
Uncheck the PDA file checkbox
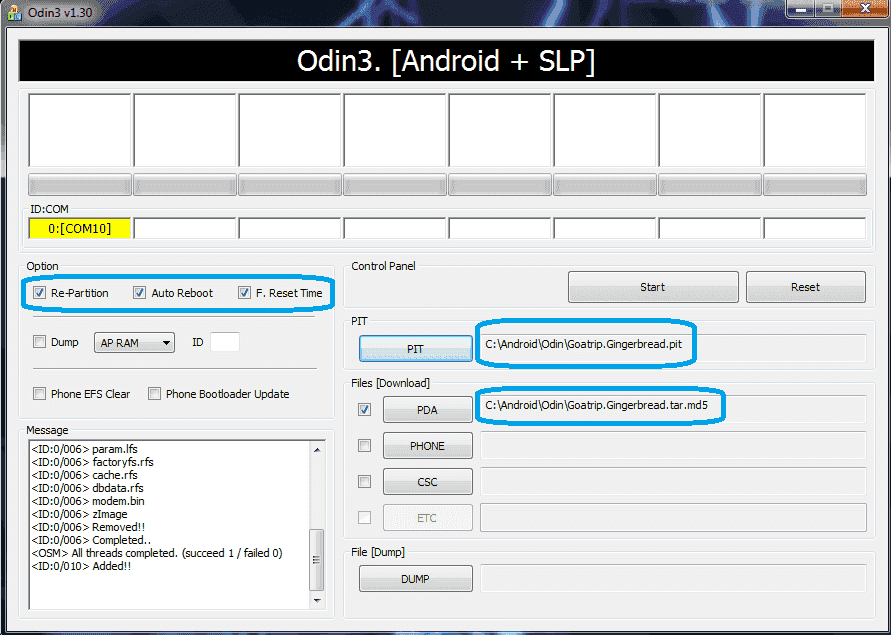[364, 409]
